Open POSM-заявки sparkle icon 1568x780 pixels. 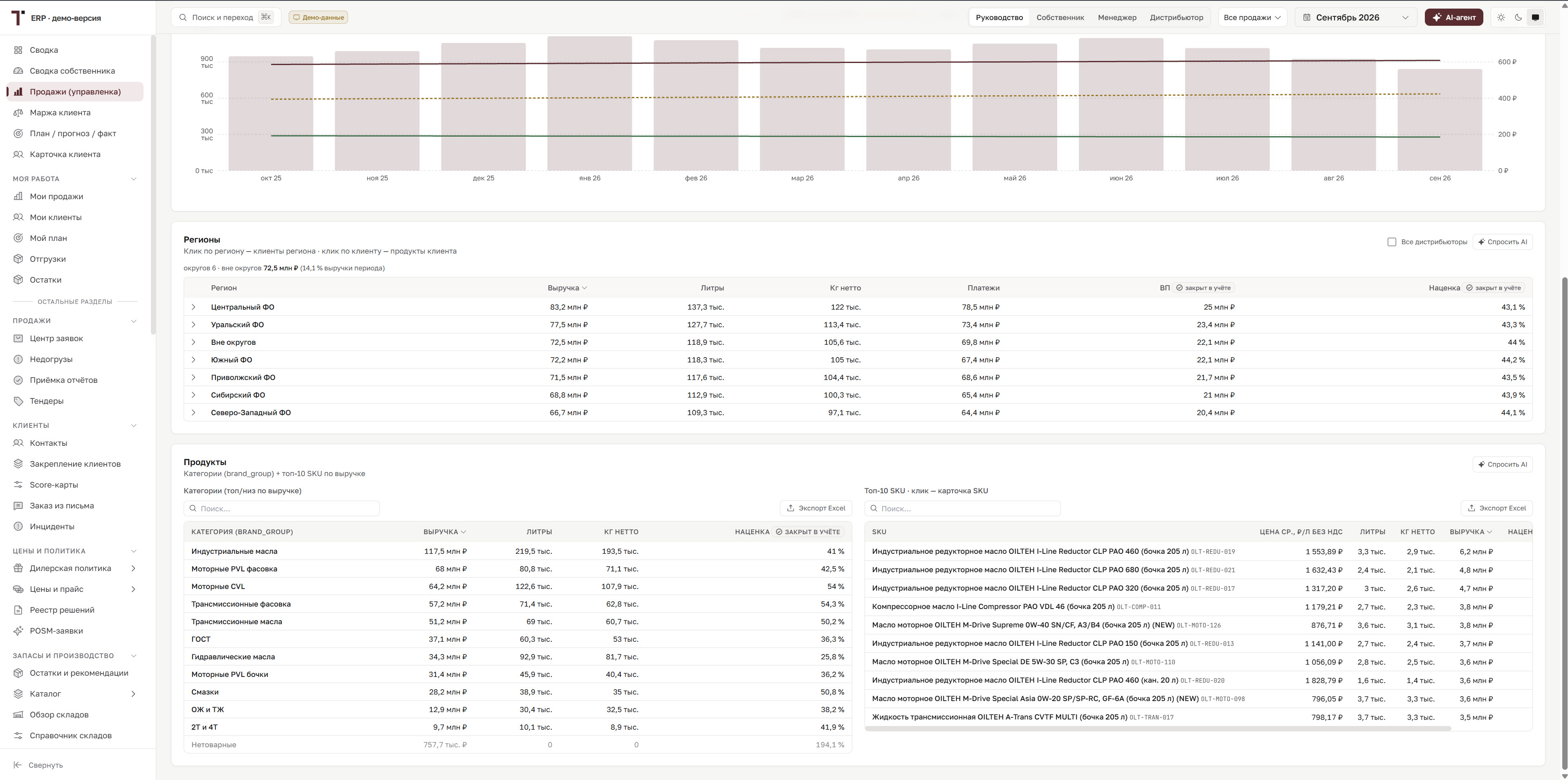18,631
